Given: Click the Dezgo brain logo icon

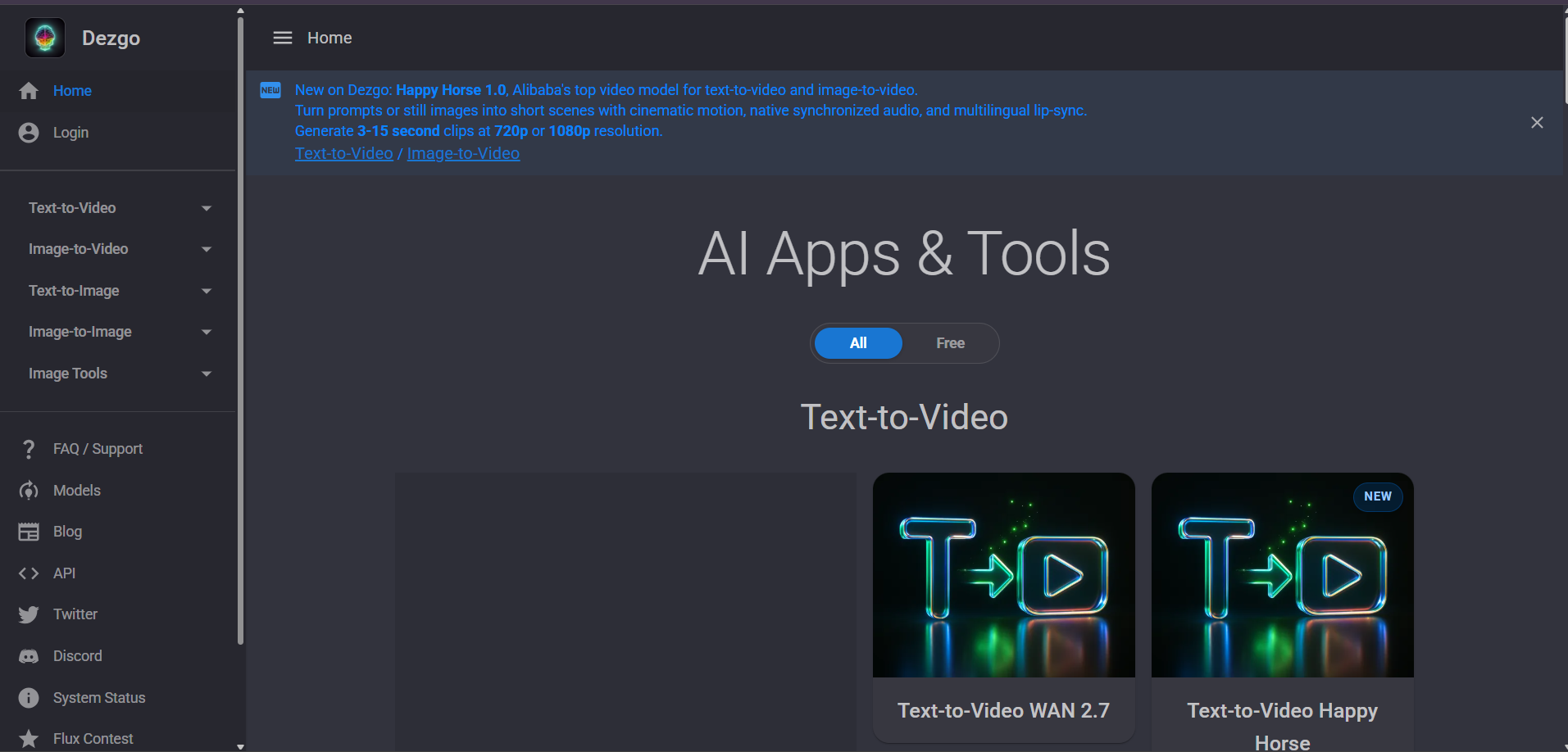Looking at the screenshot, I should (x=45, y=38).
